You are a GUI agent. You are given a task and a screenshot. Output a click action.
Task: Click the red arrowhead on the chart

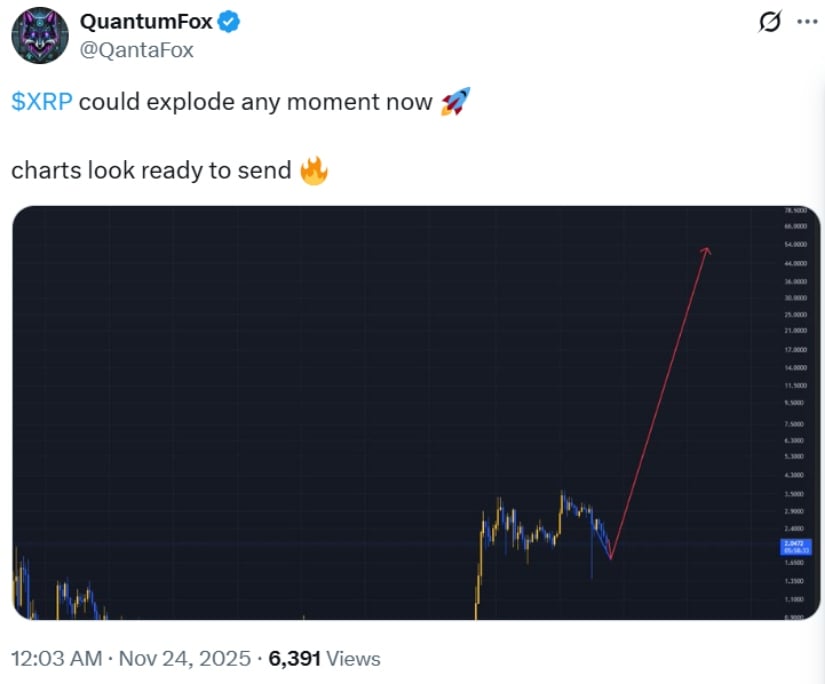pyautogui.click(x=706, y=252)
